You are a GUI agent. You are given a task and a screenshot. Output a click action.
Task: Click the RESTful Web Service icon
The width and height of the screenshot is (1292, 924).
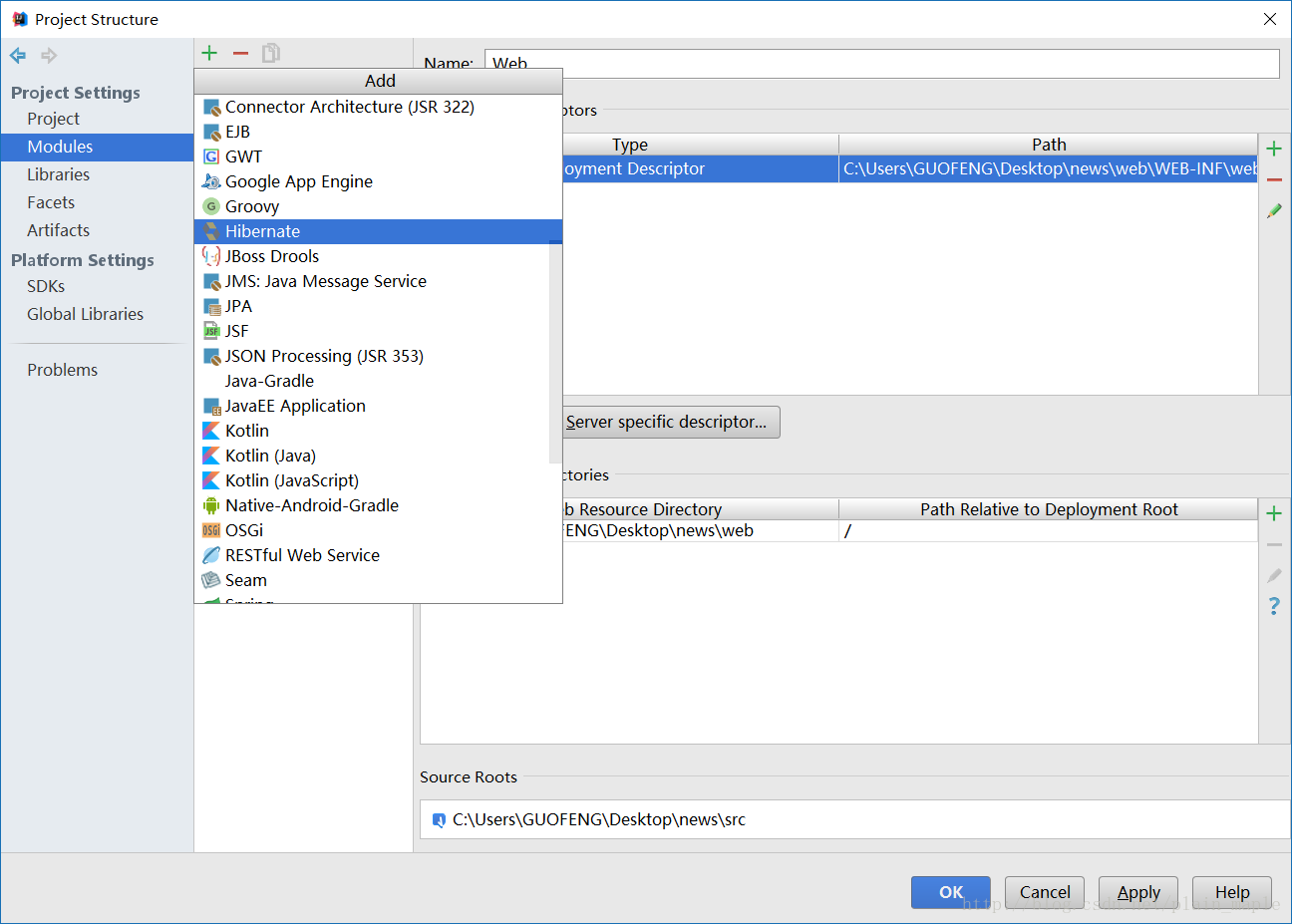[x=211, y=555]
